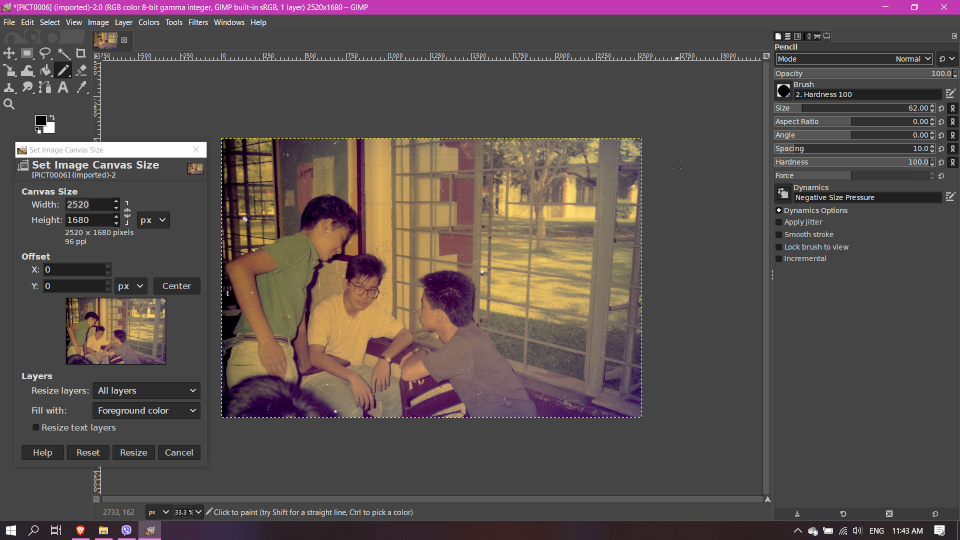This screenshot has width=960, height=540.
Task: Open the Filters menu
Action: pos(198,22)
